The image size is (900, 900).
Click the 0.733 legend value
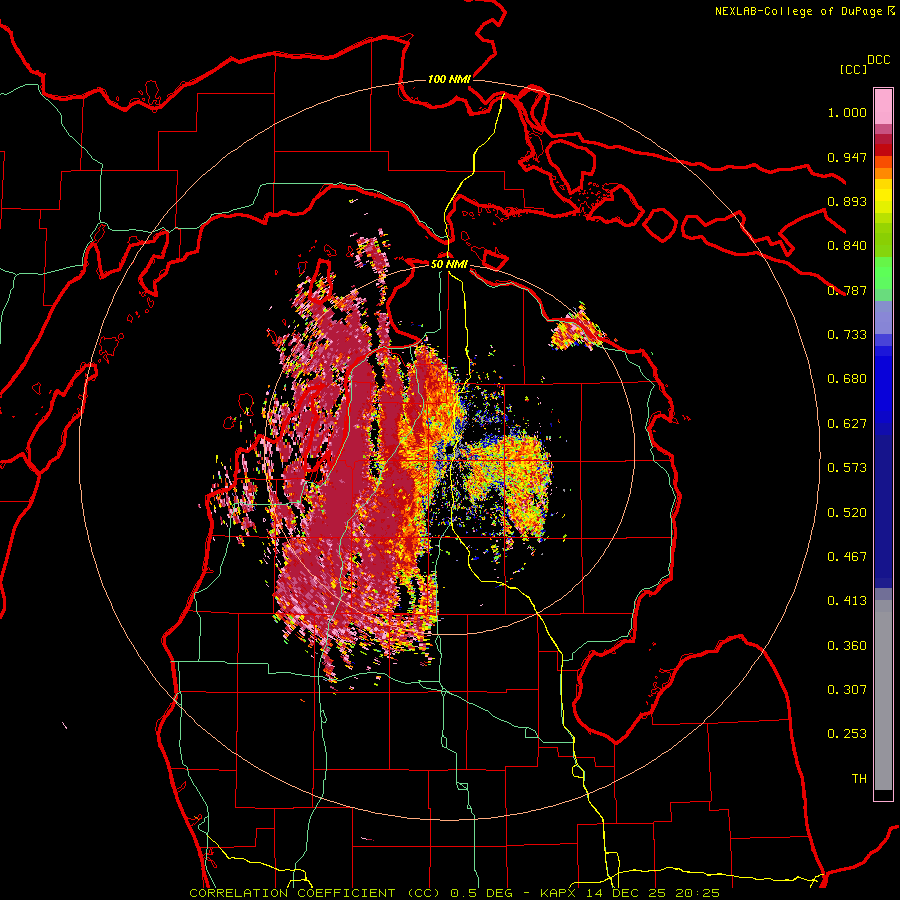click(847, 335)
